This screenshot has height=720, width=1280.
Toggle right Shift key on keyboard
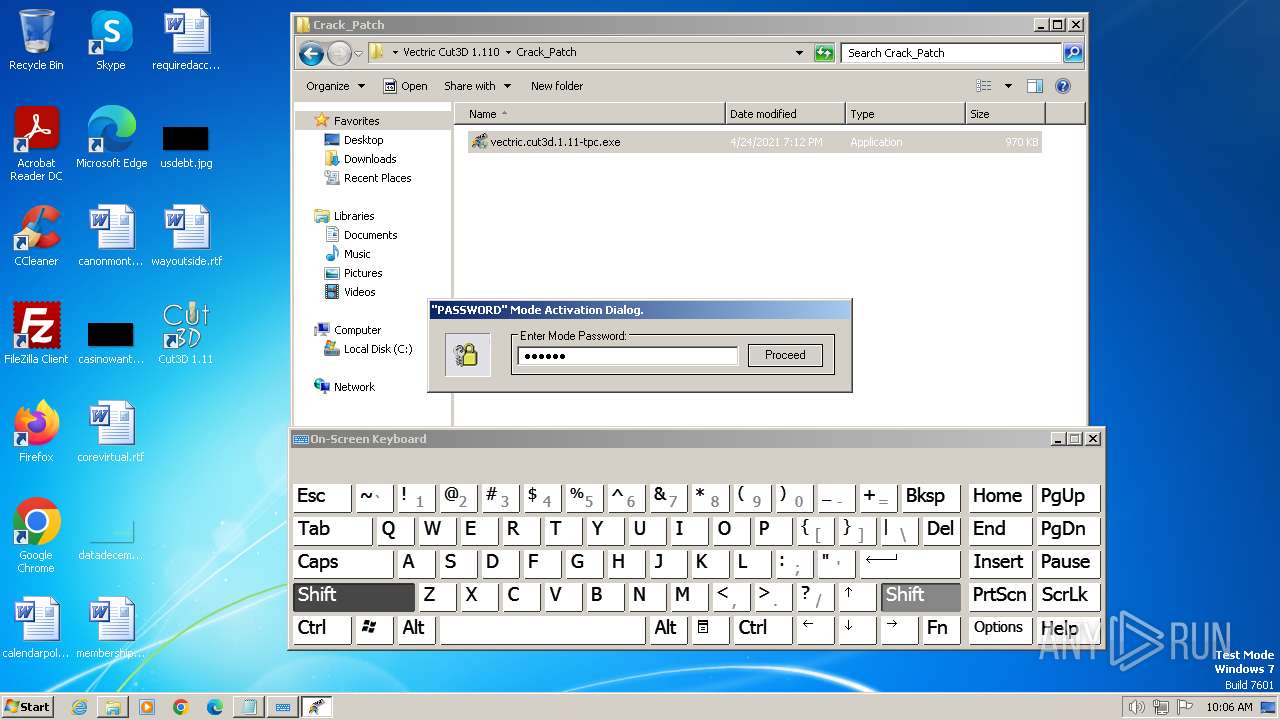coord(920,596)
